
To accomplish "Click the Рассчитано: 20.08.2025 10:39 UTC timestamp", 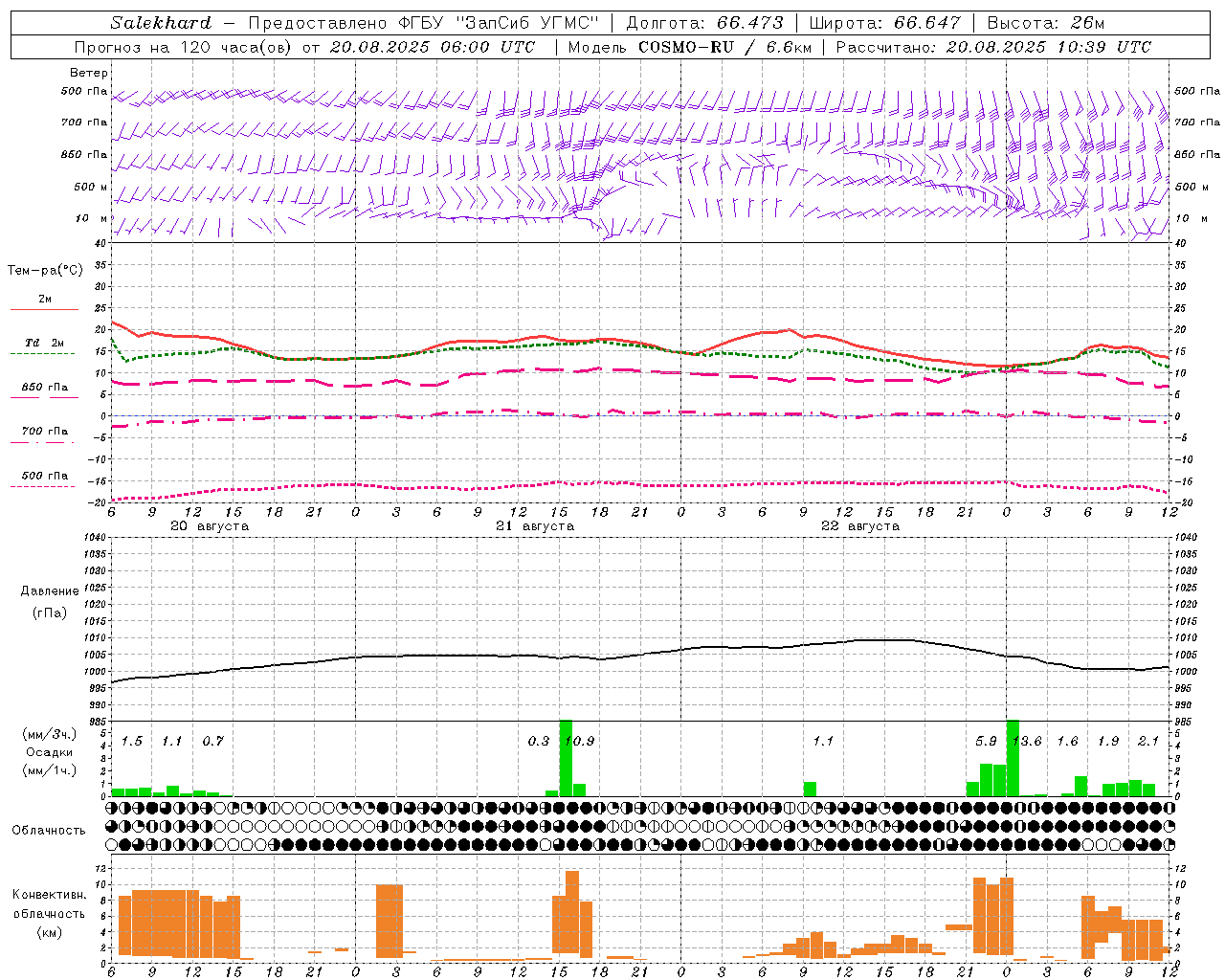I will [x=993, y=47].
